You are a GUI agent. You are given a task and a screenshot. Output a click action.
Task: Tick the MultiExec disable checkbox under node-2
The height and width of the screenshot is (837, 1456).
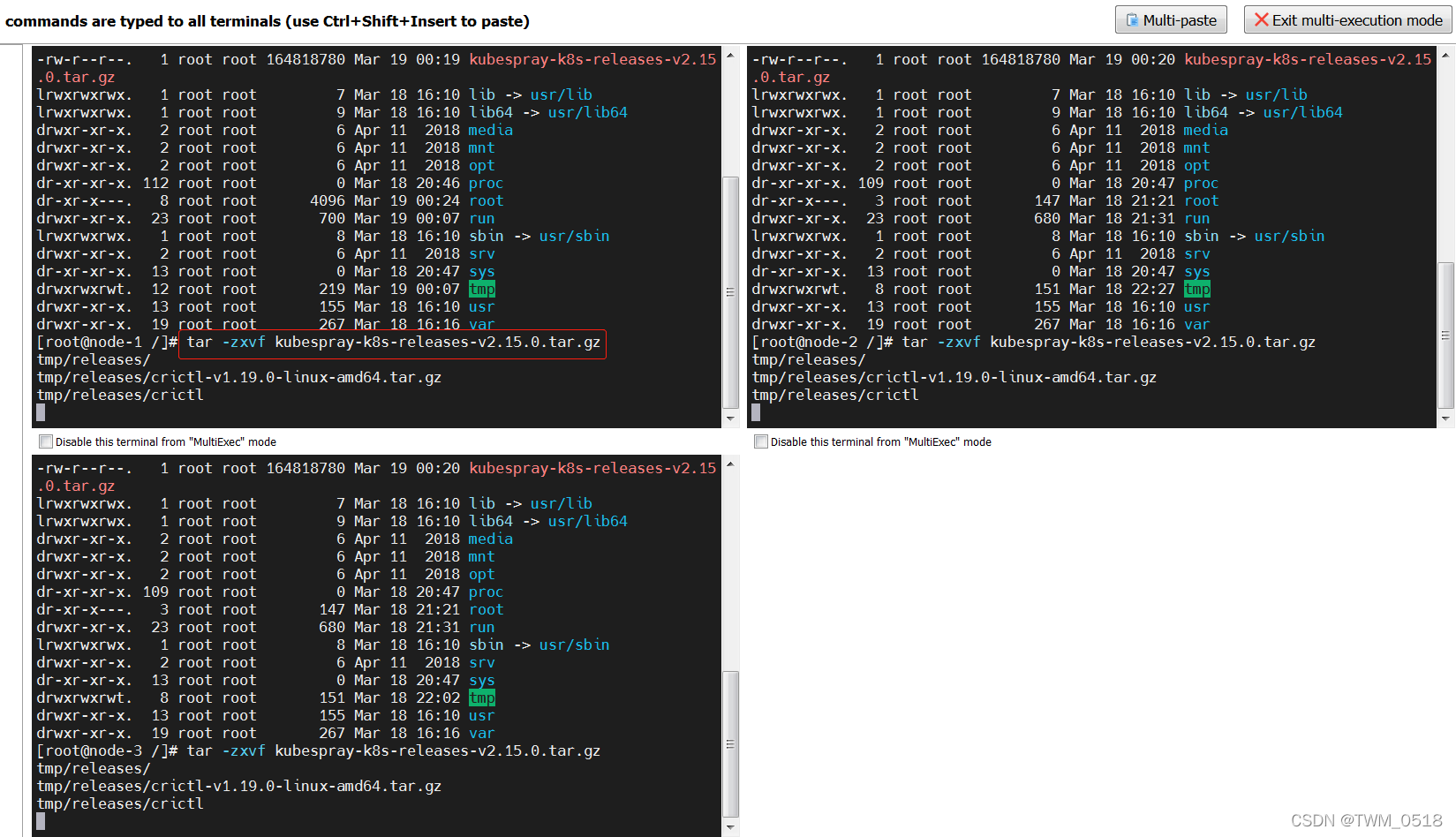pos(760,441)
